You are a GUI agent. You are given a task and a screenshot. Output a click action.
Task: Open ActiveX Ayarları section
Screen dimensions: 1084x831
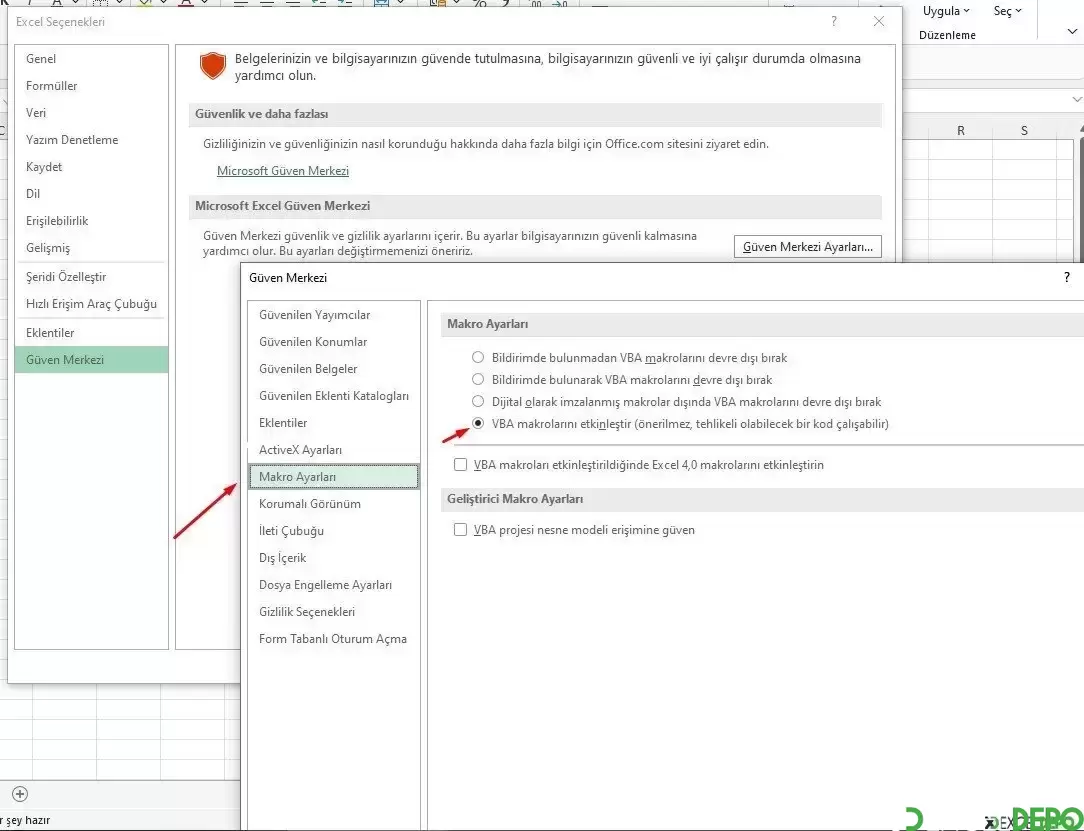click(333, 449)
